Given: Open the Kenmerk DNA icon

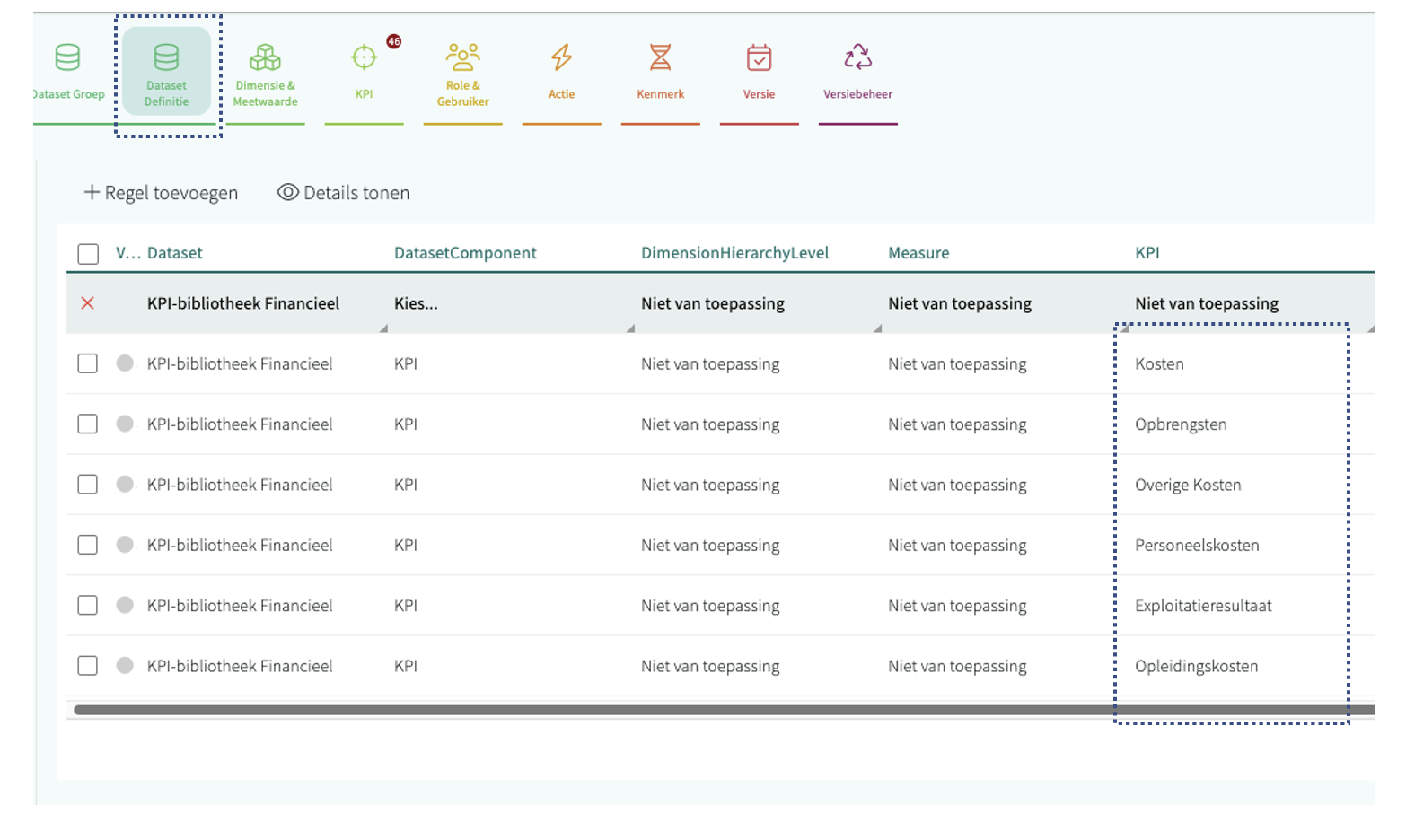Looking at the screenshot, I should (660, 57).
